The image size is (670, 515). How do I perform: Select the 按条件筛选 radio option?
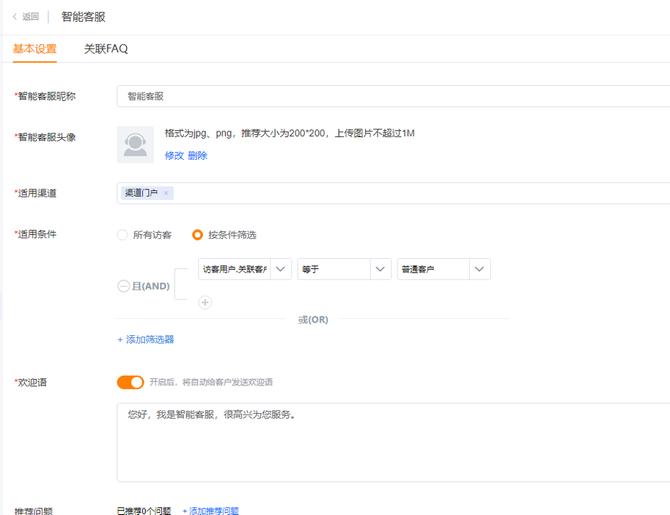pos(198,235)
